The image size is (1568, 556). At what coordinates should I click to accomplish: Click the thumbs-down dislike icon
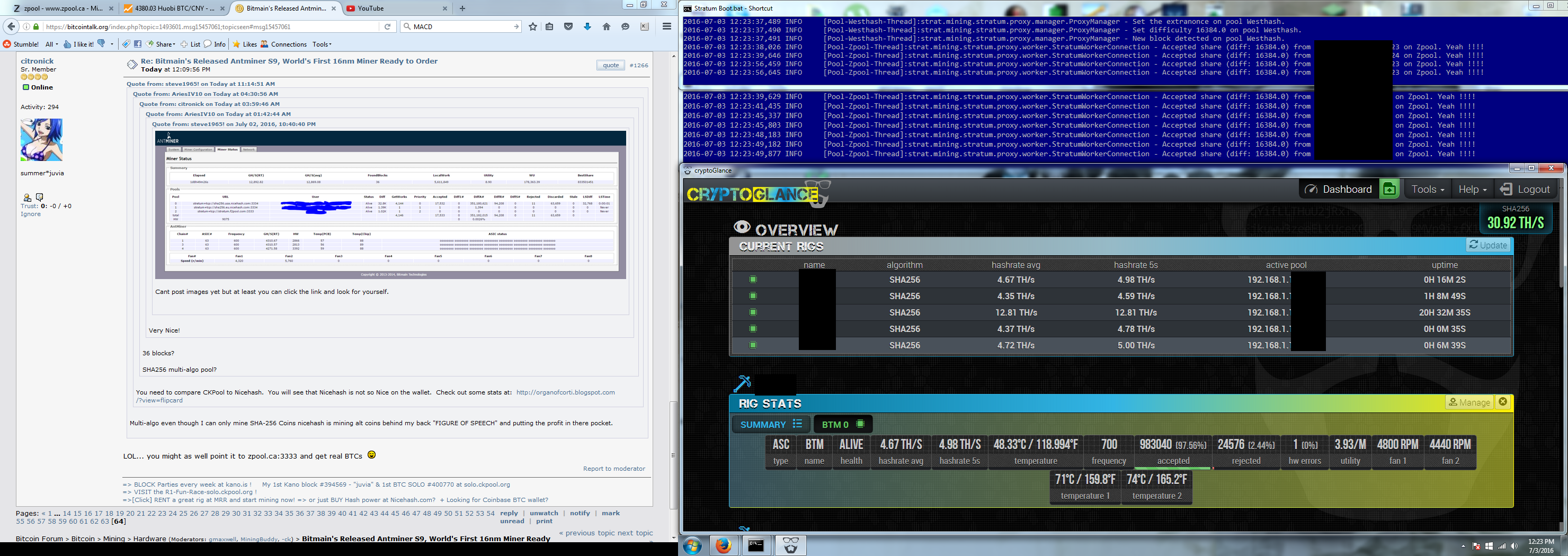(x=102, y=43)
